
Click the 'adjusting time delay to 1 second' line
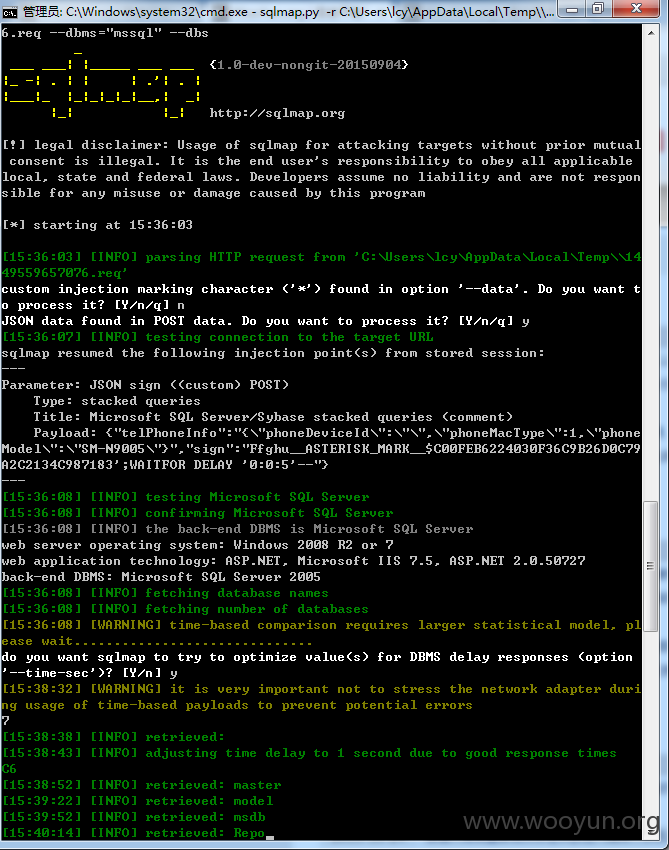click(309, 753)
